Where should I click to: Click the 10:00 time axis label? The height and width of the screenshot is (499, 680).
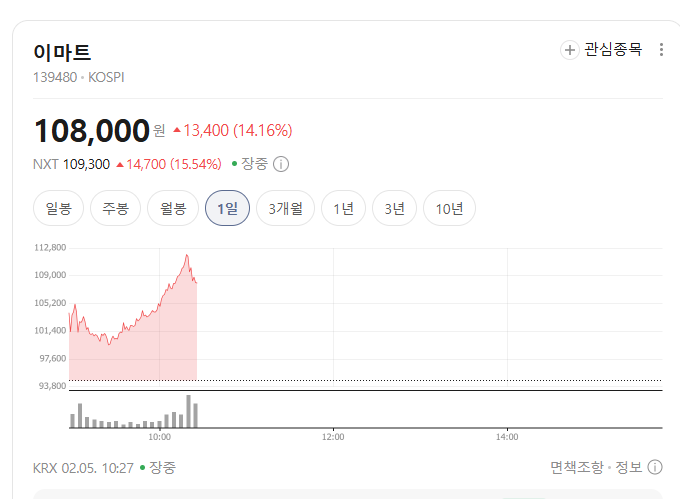click(x=159, y=437)
